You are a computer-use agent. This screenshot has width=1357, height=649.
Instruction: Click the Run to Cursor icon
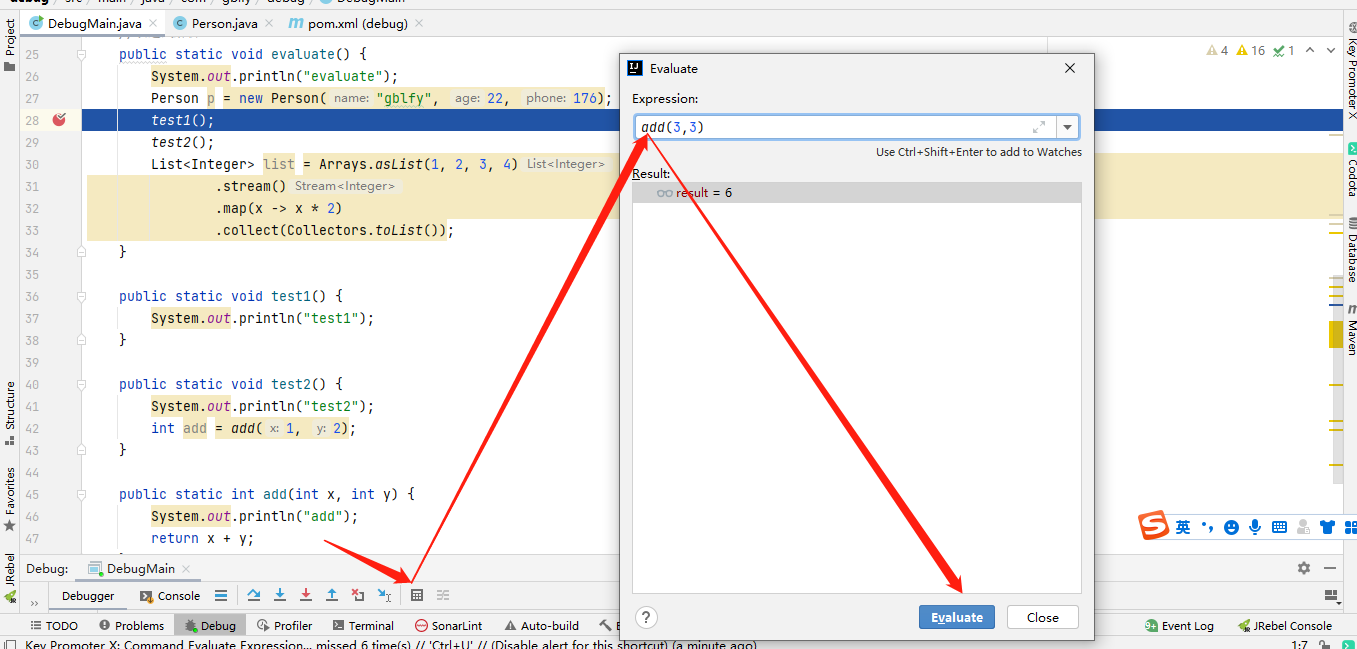click(x=384, y=595)
